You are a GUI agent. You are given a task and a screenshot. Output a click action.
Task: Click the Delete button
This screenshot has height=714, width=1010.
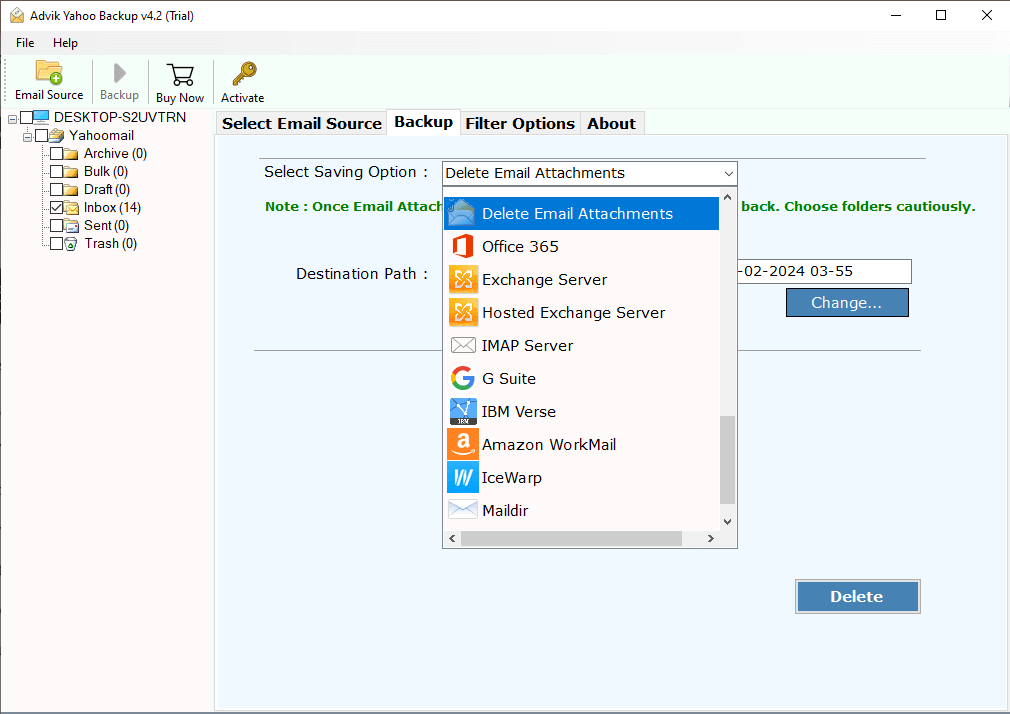point(857,596)
